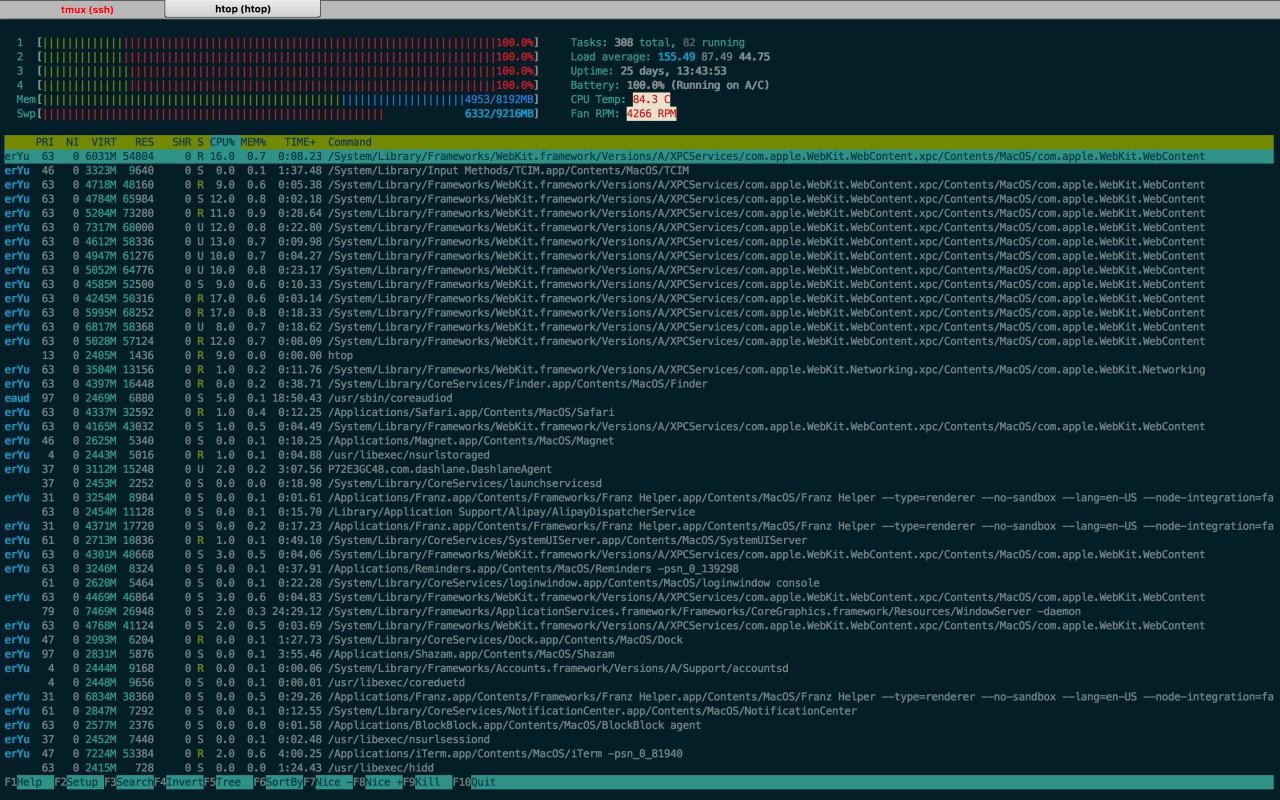Select the Shazam.app process row

pyautogui.click(x=640, y=653)
